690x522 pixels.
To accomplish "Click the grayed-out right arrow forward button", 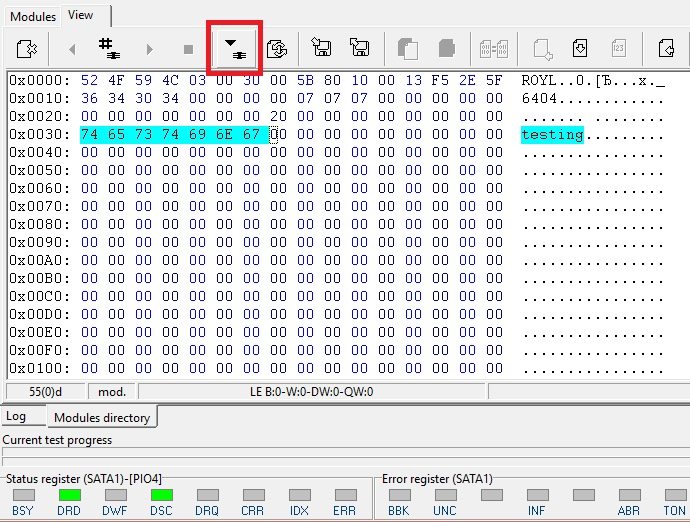I will [149, 49].
